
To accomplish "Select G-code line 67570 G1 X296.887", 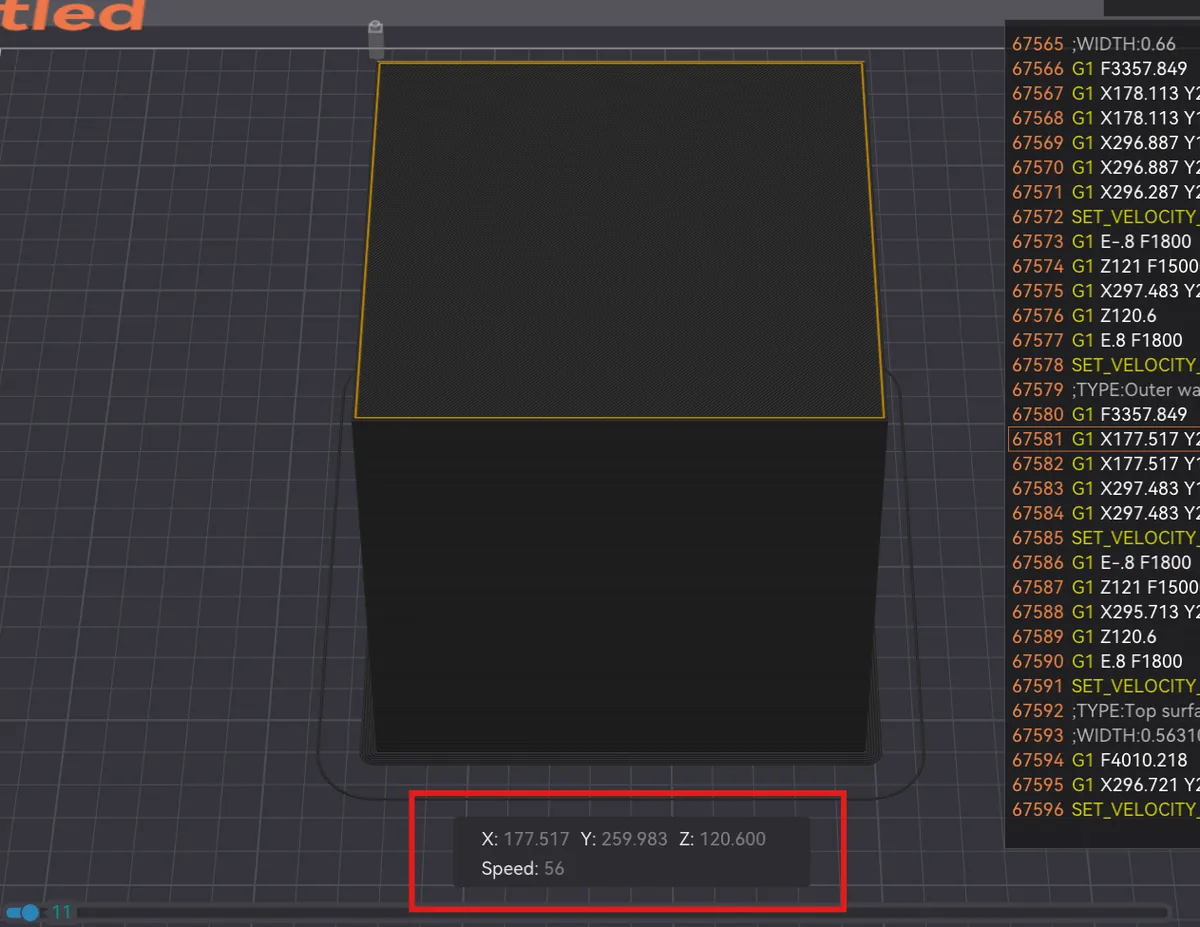I will (1104, 168).
